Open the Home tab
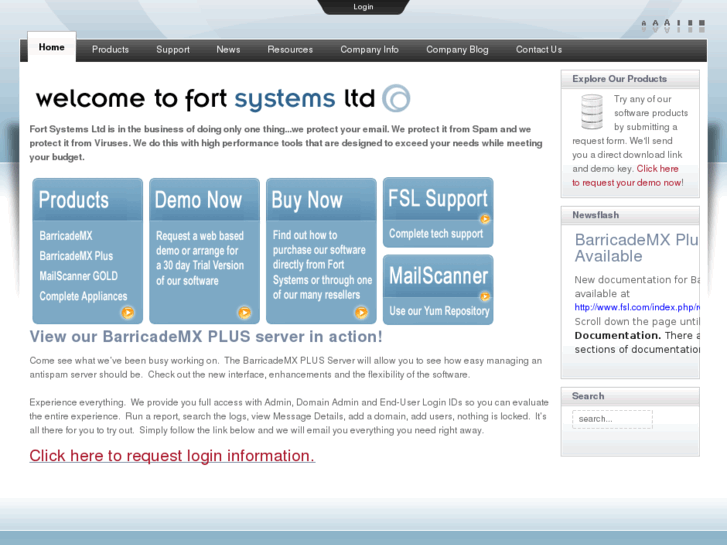Screen dimensions: 727x545 51,47
